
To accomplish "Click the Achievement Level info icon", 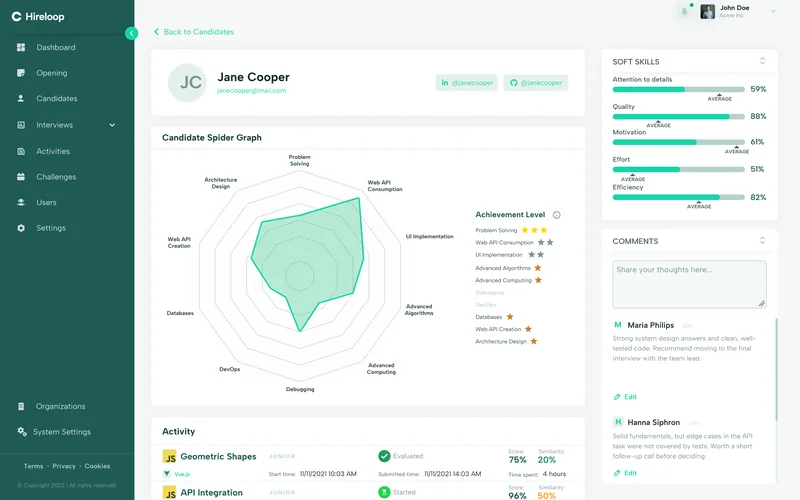I will 557,215.
